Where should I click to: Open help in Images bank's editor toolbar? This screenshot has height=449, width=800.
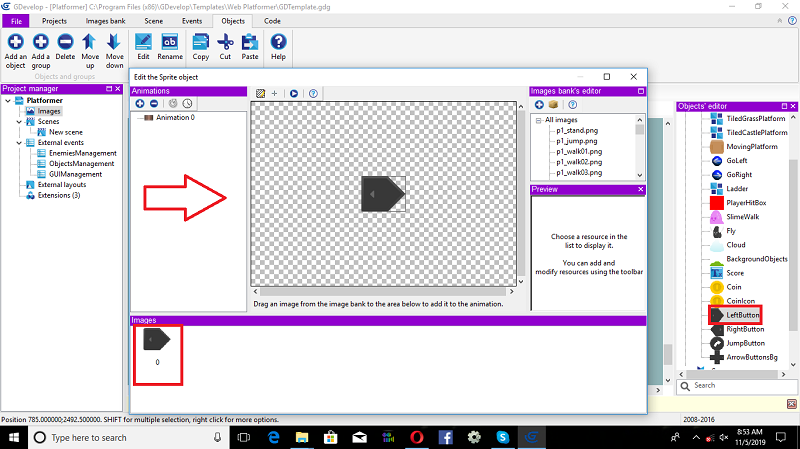[572, 105]
